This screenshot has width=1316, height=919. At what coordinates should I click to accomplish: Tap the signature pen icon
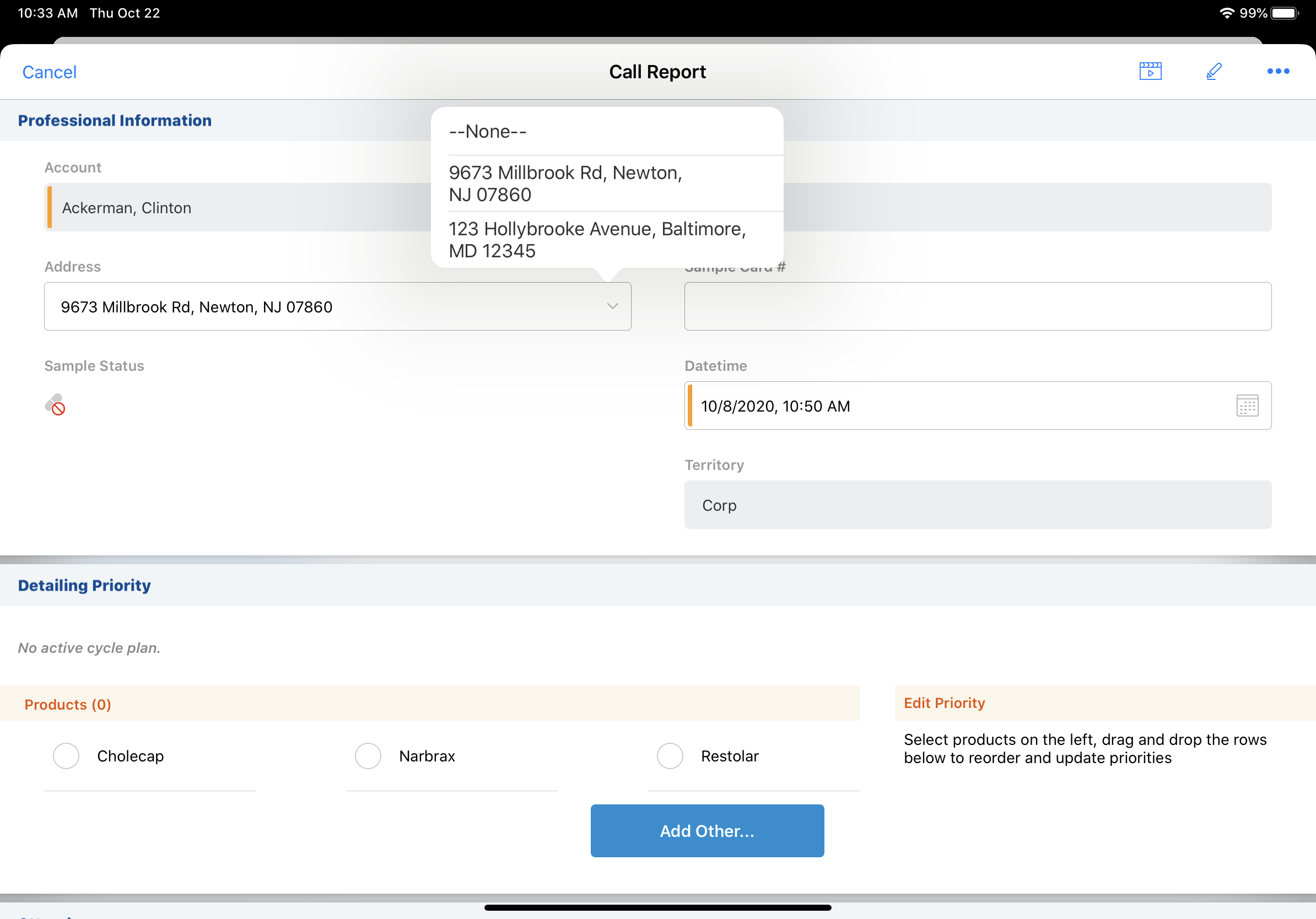point(1213,71)
